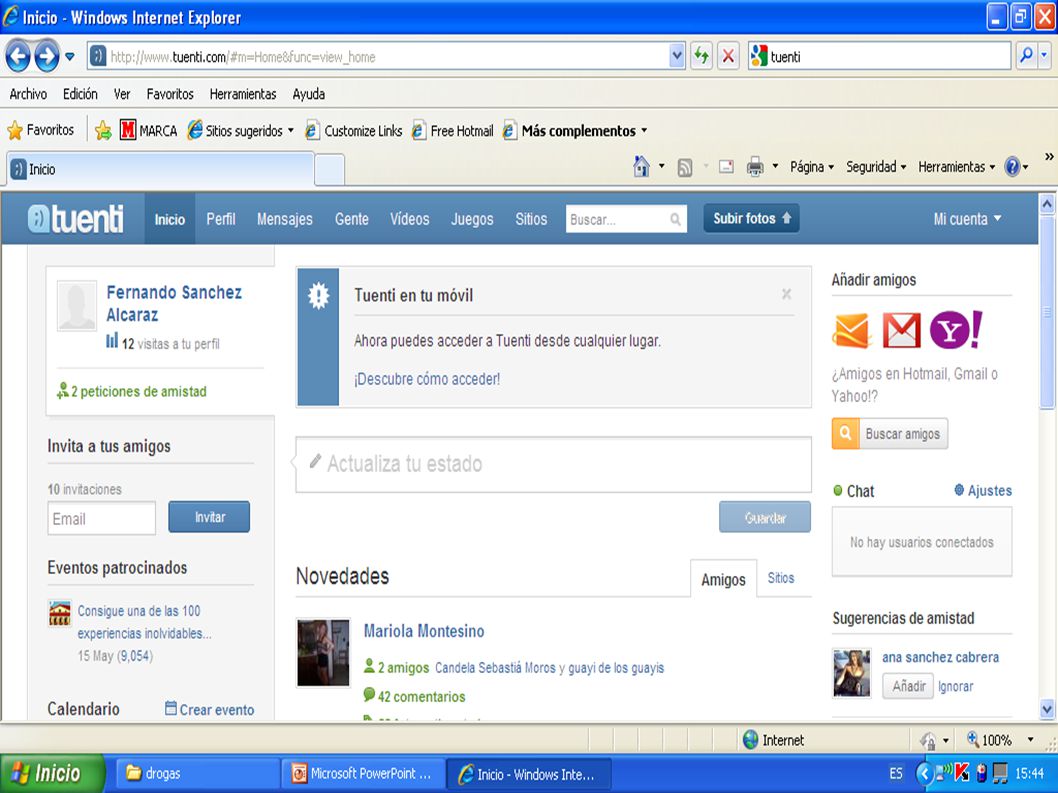
Task: Click the Gmail icon
Action: 901,331
